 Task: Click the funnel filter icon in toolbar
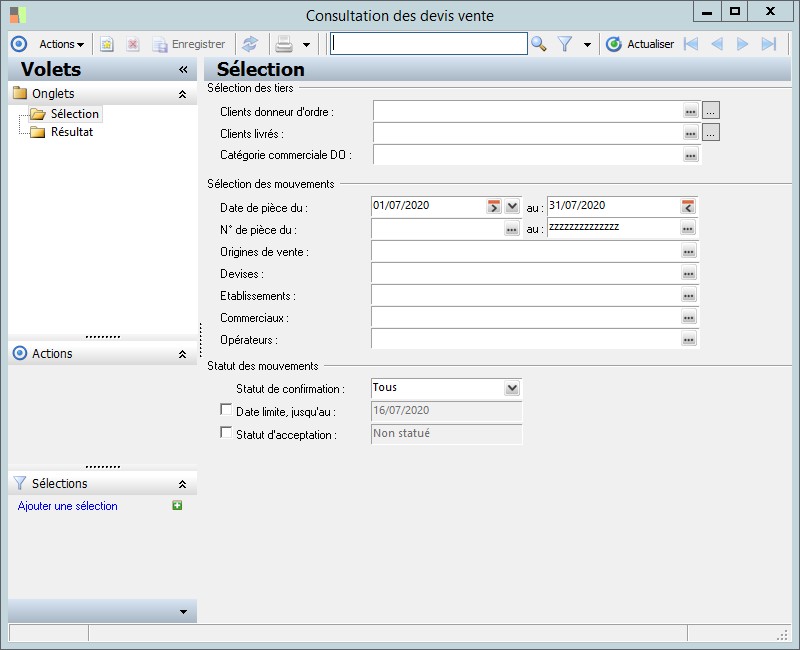tap(565, 44)
